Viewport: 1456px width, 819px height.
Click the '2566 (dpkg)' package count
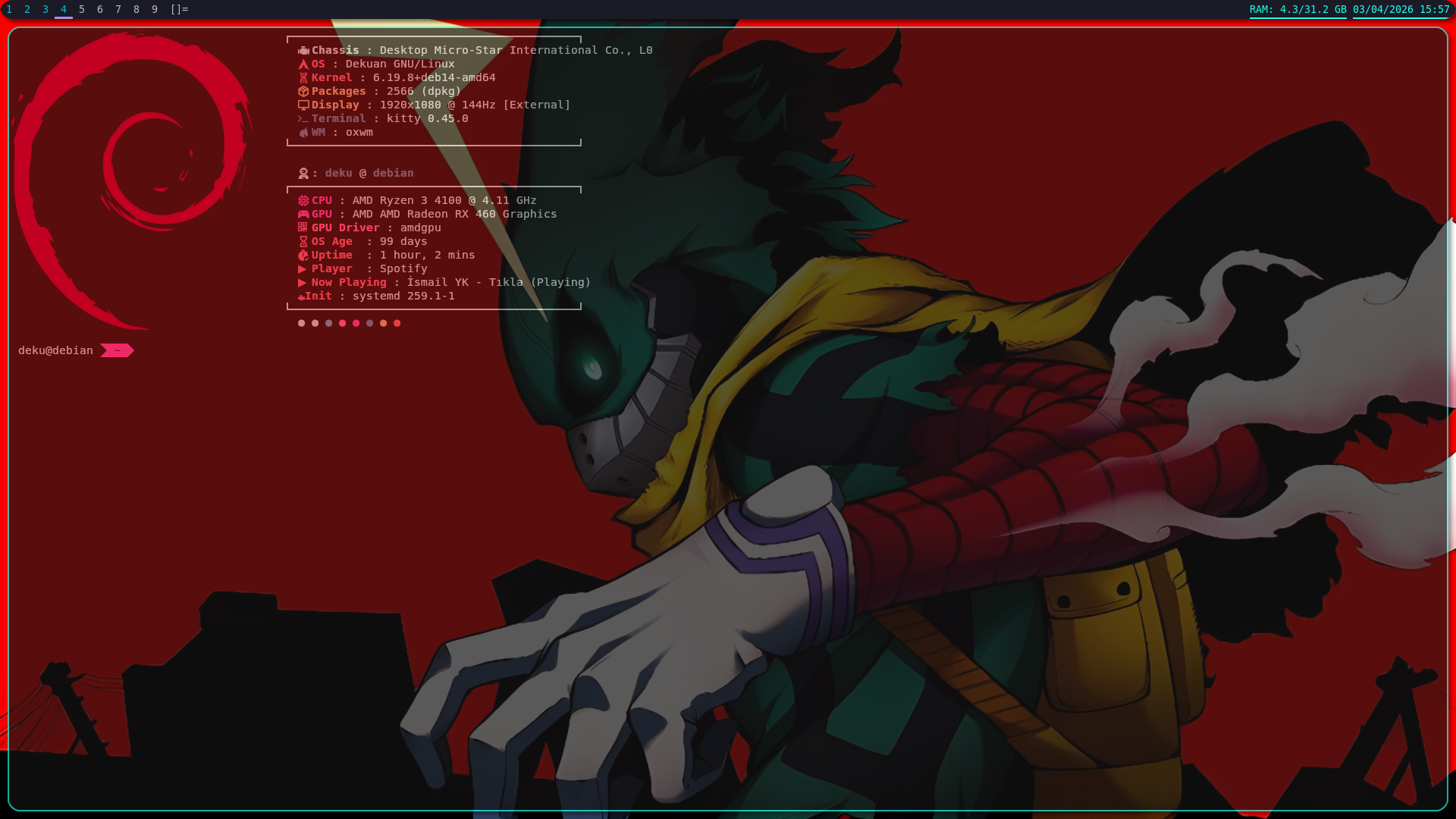point(423,92)
